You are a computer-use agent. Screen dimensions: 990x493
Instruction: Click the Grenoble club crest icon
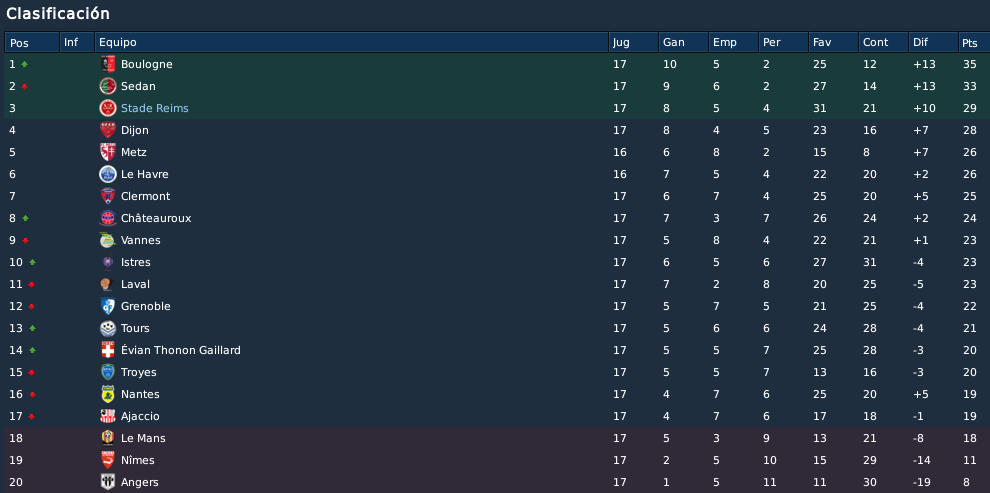tap(108, 306)
